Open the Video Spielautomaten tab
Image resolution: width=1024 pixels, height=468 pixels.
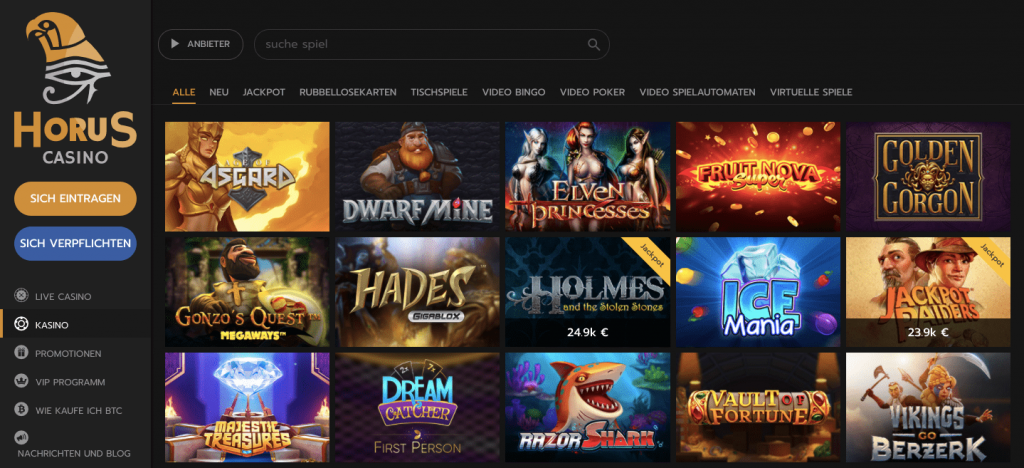point(697,92)
